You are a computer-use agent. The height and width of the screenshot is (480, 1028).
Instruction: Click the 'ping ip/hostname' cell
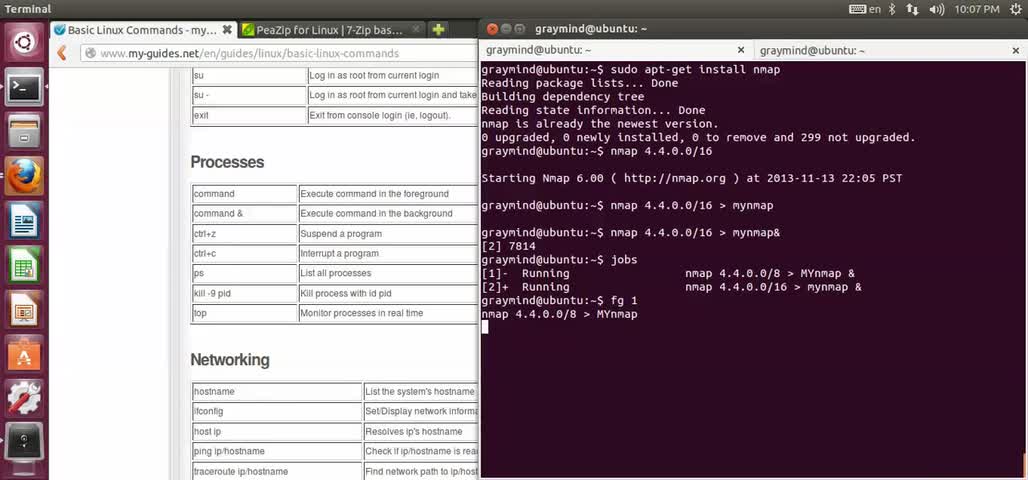click(277, 451)
